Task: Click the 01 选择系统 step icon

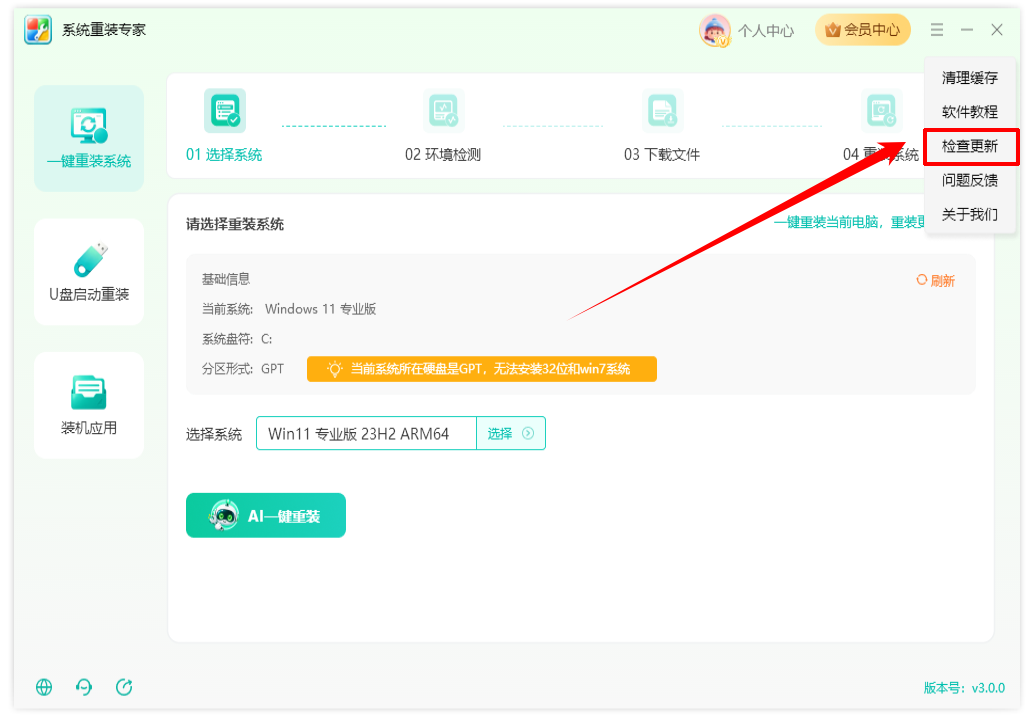Action: click(225, 110)
